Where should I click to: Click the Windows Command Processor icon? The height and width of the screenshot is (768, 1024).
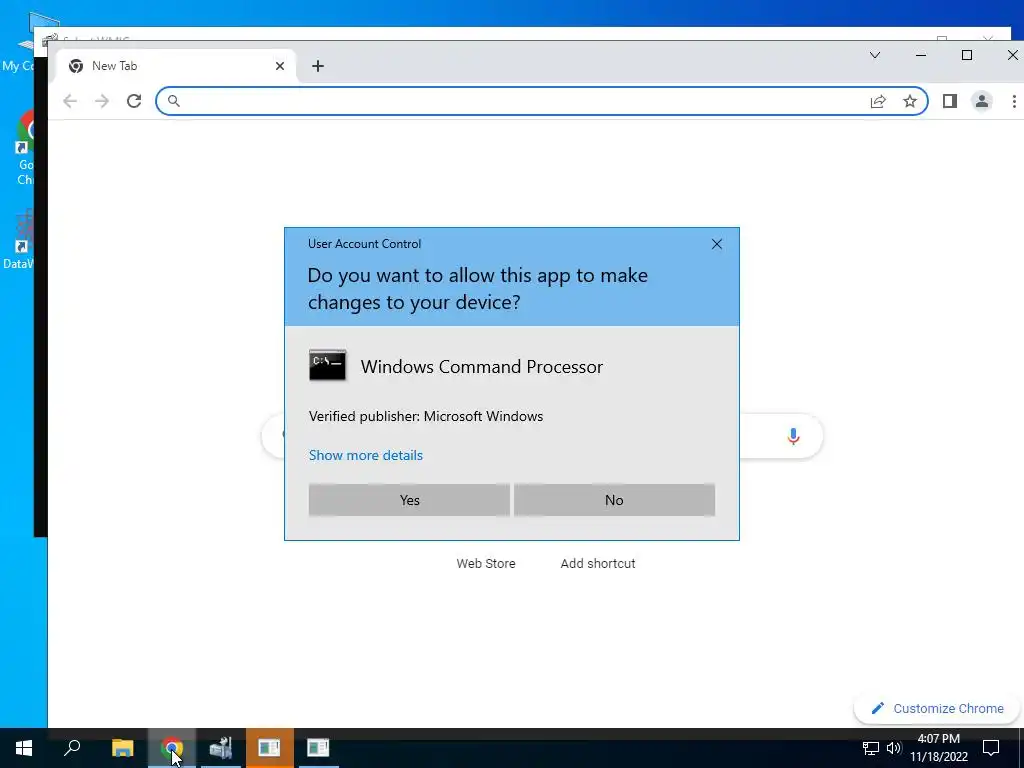tap(327, 365)
